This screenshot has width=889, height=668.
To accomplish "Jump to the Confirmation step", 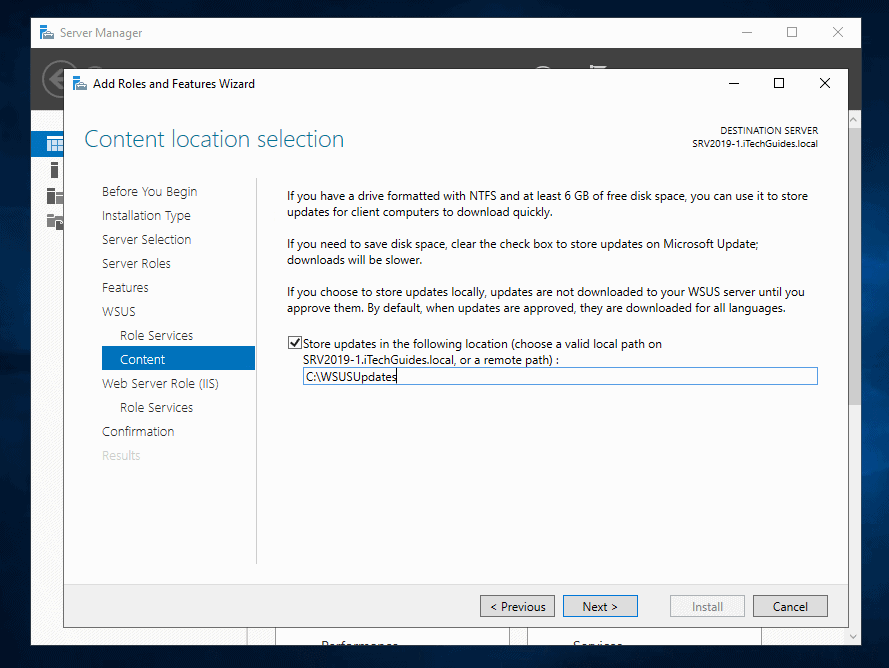I will tap(138, 431).
